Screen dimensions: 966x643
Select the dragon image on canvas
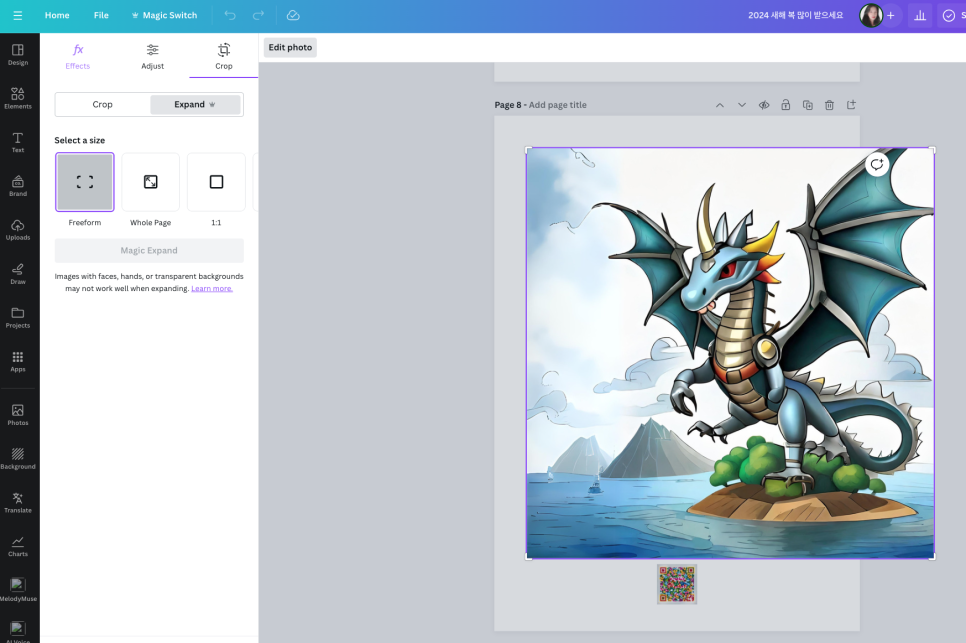[x=730, y=353]
